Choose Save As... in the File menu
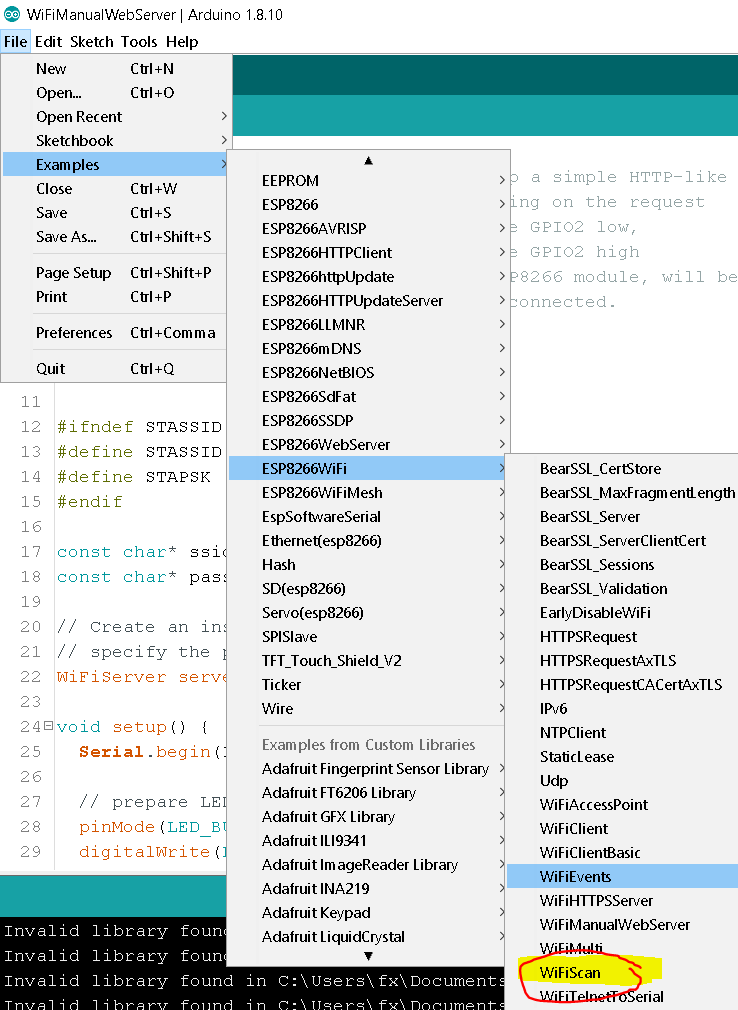 pyautogui.click(x=116, y=236)
